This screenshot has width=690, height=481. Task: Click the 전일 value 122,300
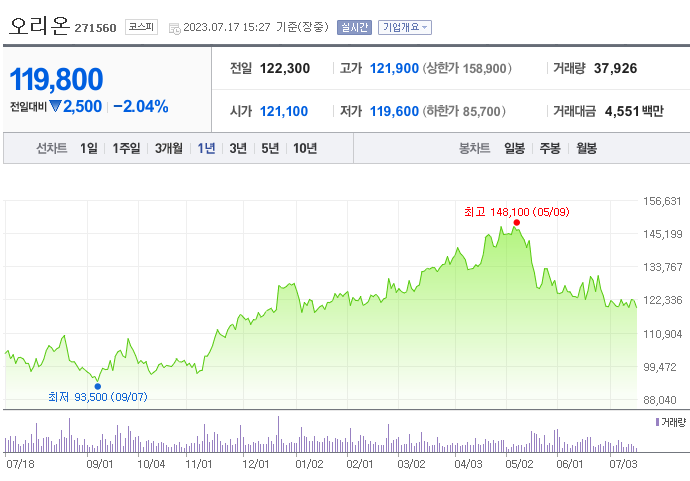285,68
